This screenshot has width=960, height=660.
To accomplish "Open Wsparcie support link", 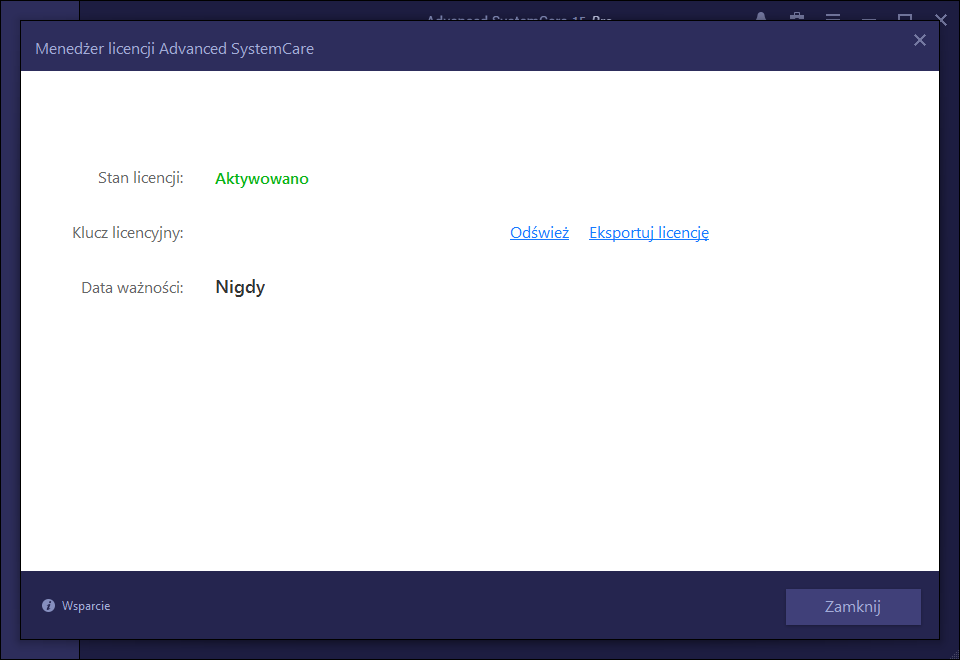I will (x=86, y=606).
